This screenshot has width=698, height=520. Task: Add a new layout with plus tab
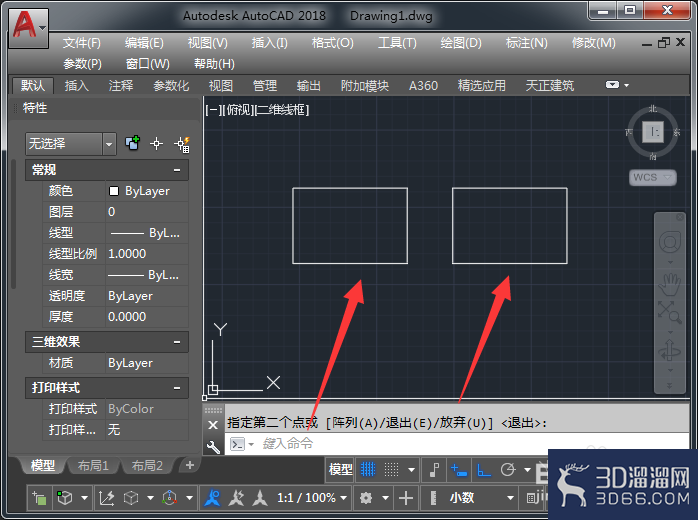(x=190, y=465)
